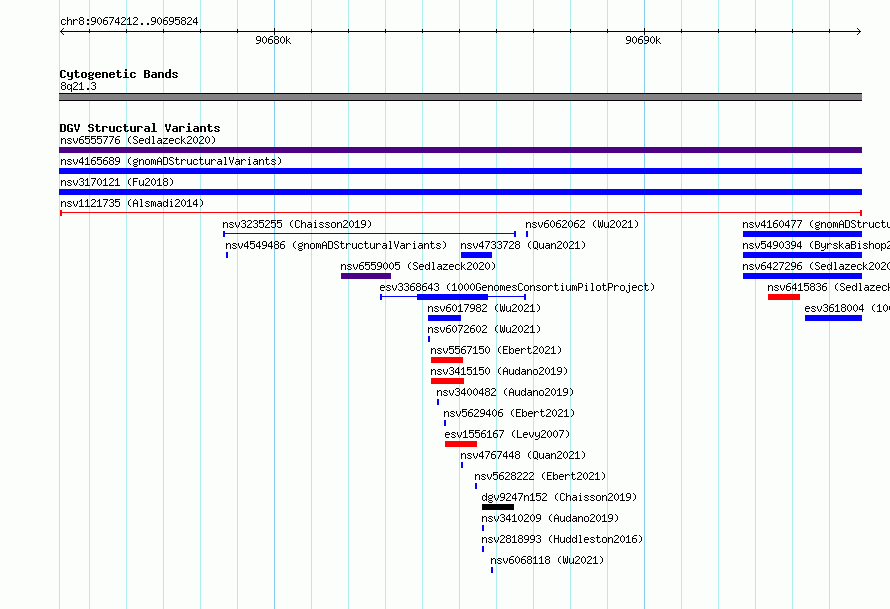The height and width of the screenshot is (609, 890).
Task: Click the red esv1556167 Levy2007 bar
Action: coord(461,444)
